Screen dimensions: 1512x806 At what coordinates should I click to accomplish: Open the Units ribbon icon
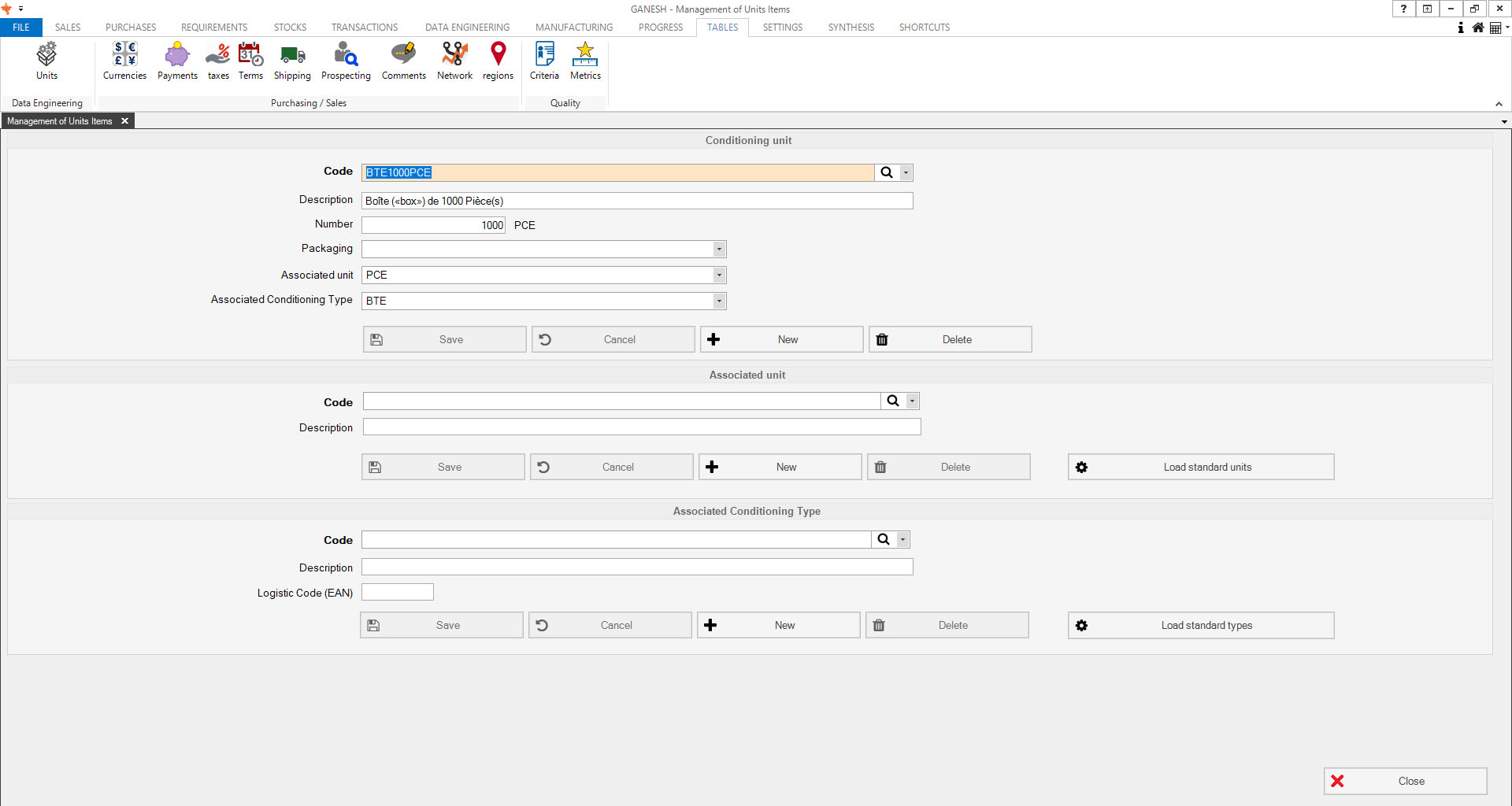tap(46, 61)
